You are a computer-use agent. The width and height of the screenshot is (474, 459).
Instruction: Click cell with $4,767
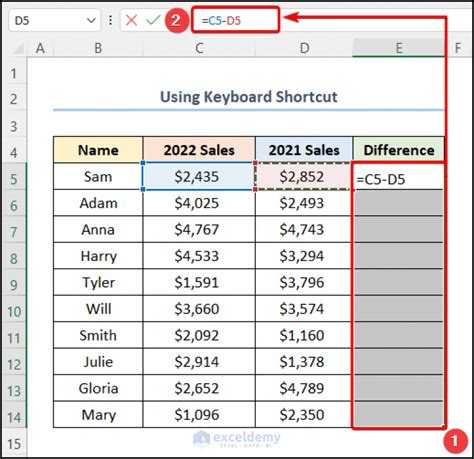tap(199, 229)
